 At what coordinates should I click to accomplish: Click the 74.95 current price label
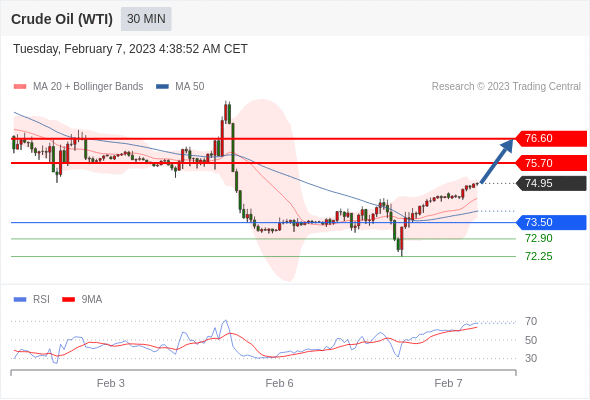551,183
